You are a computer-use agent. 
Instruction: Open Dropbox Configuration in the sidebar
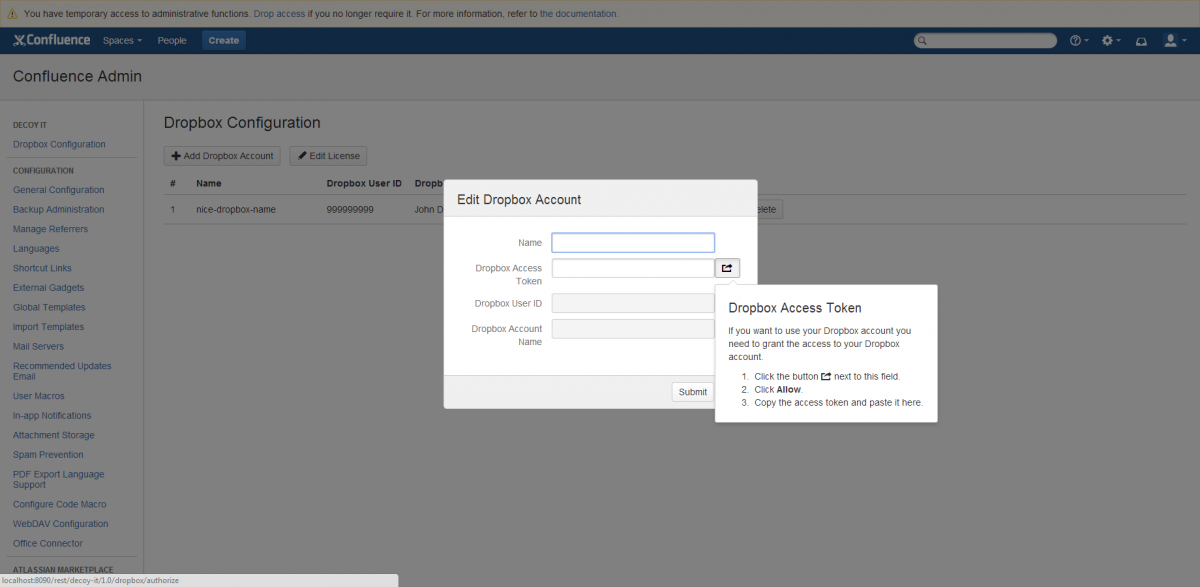[x=59, y=144]
